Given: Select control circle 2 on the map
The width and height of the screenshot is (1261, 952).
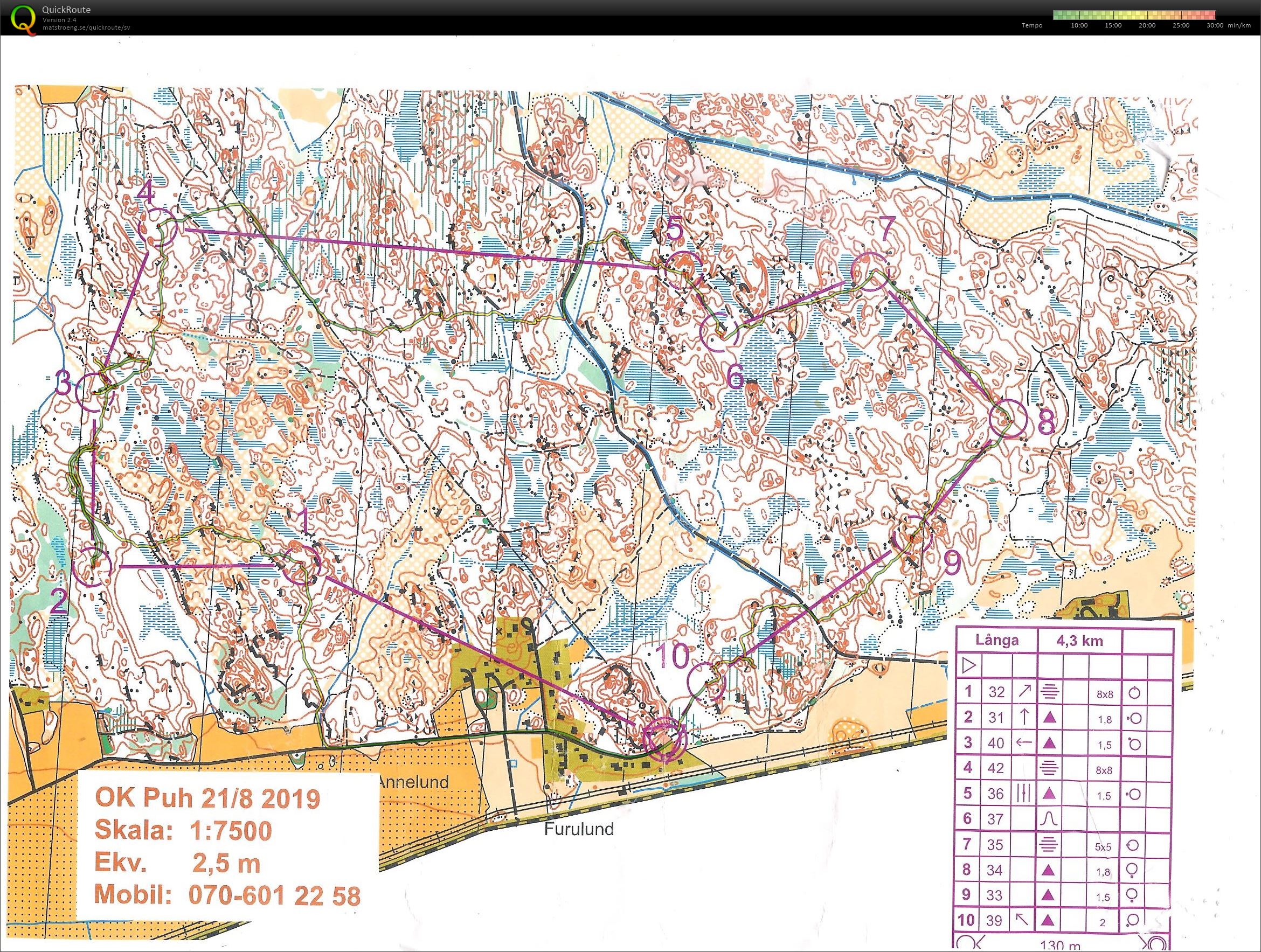Looking at the screenshot, I should (x=92, y=567).
